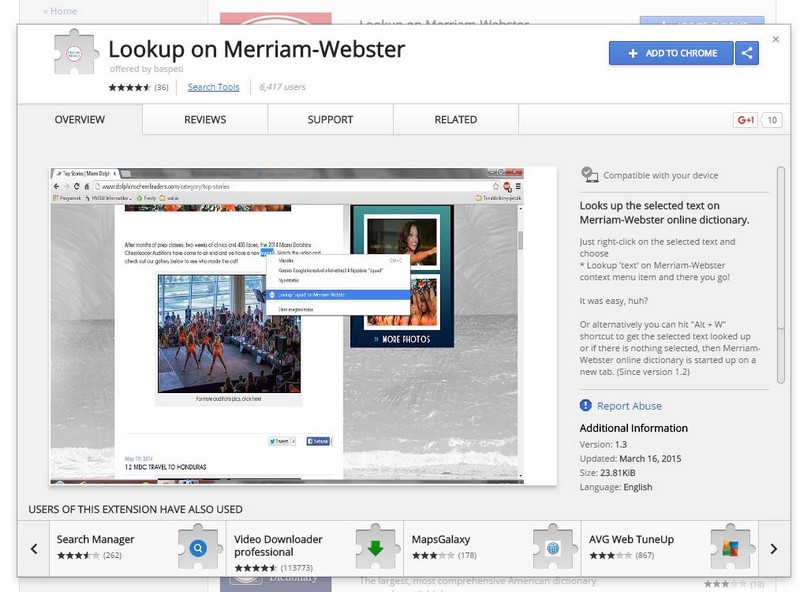Viewport: 800px width, 592px height.
Task: Show next related extensions with right arrow
Action: (x=774, y=549)
